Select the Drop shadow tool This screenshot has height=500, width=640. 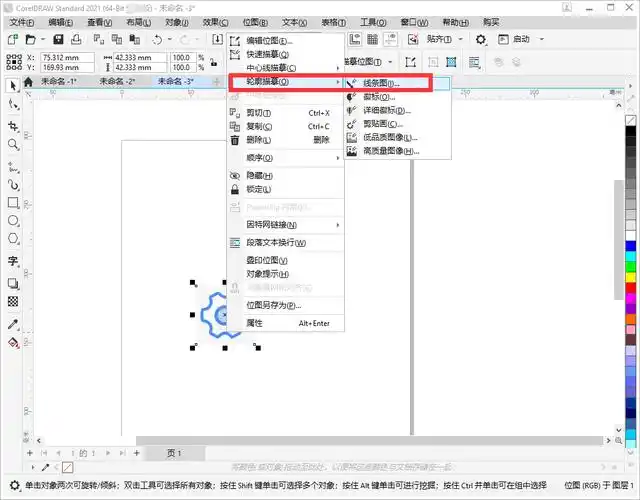[x=13, y=283]
